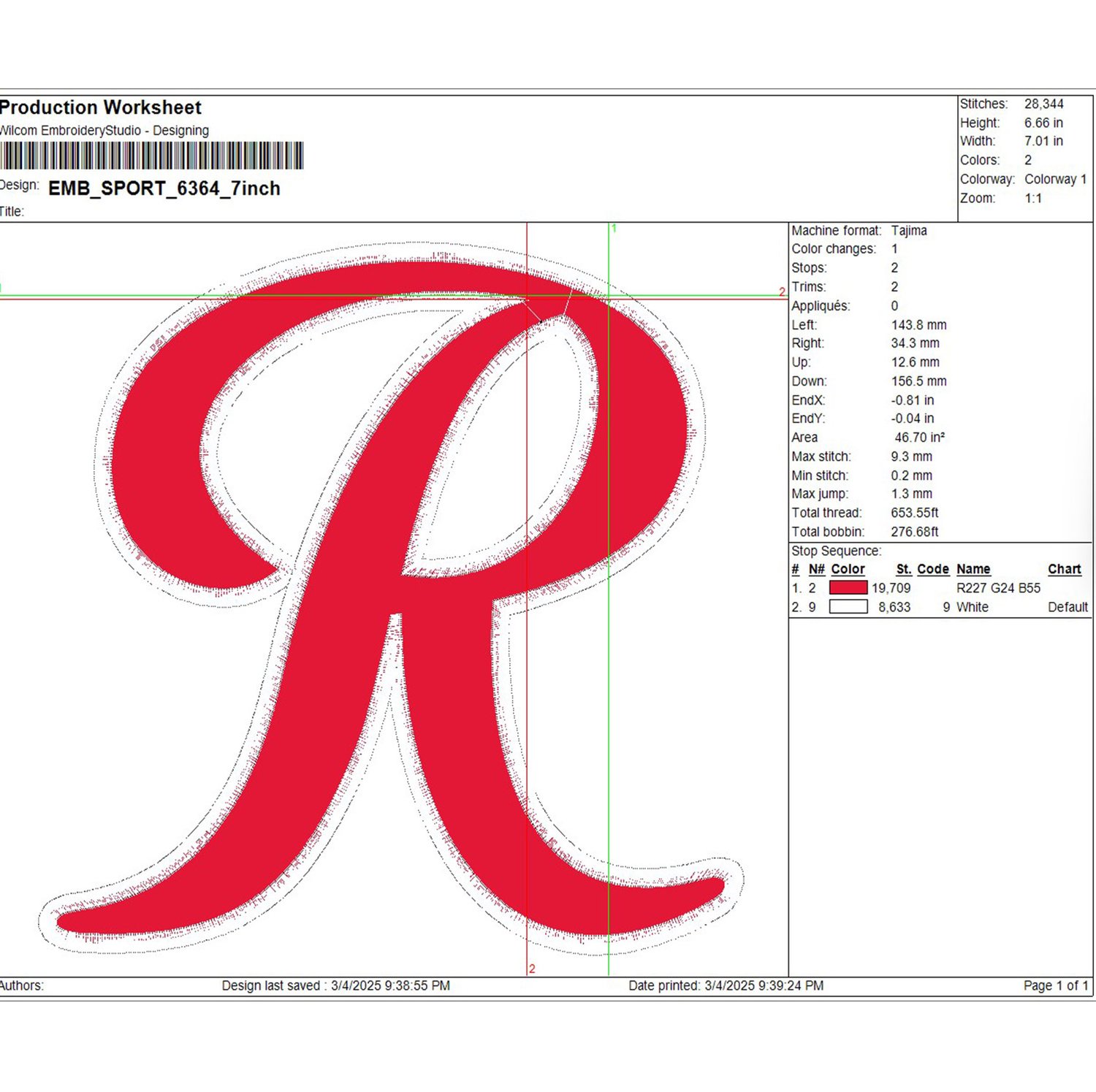This screenshot has height=1092, width=1096.
Task: Select the chart value "Default"
Action: tap(1068, 606)
